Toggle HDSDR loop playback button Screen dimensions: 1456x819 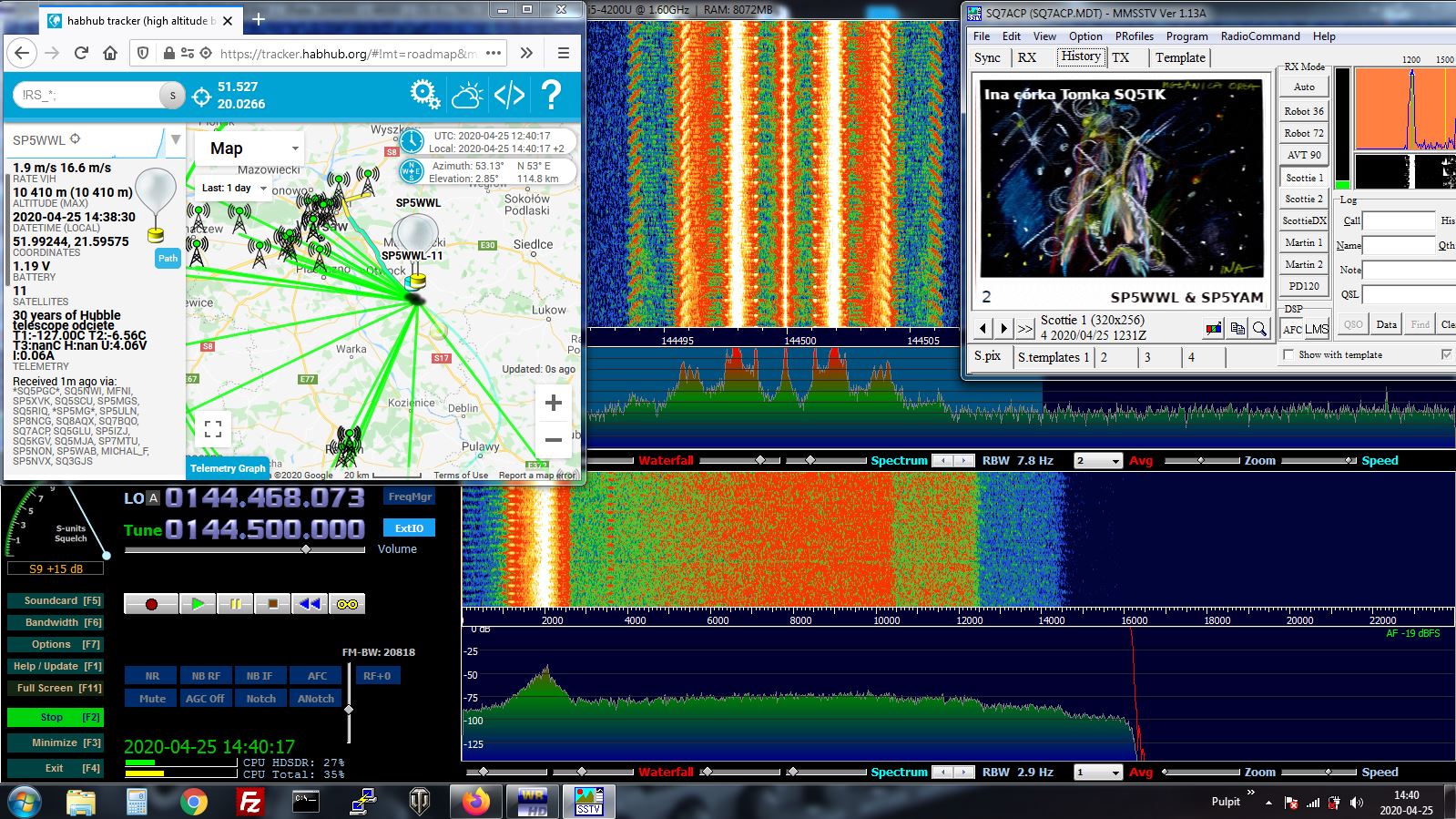click(347, 604)
